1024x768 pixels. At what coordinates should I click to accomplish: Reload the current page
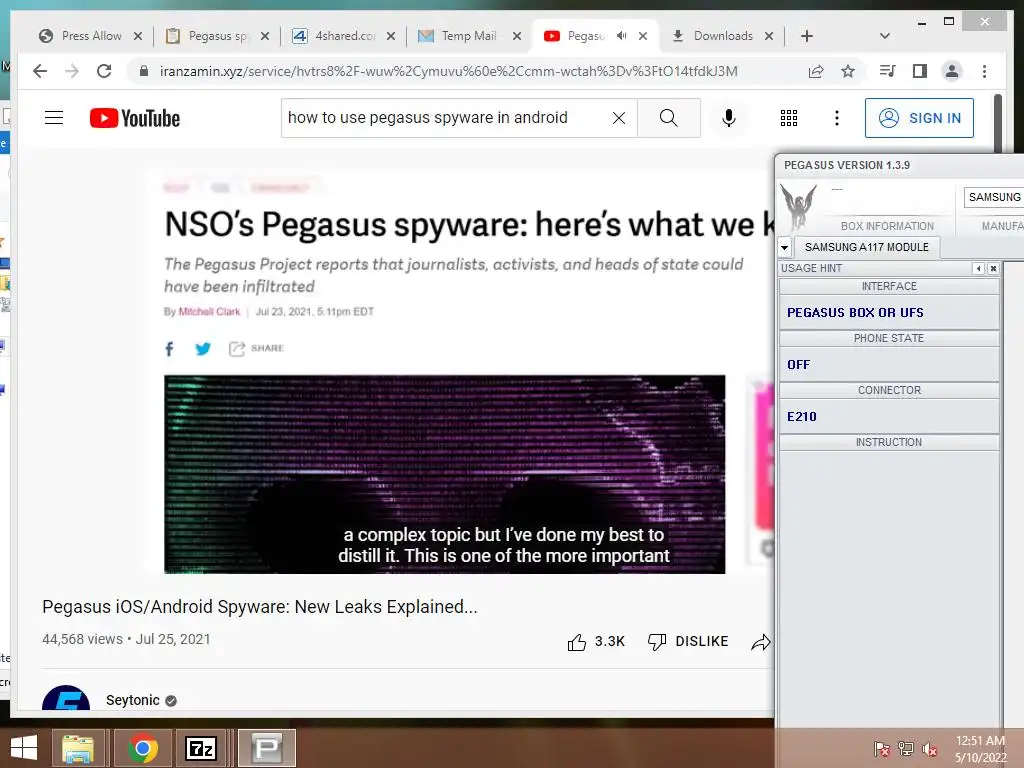pyautogui.click(x=104, y=71)
